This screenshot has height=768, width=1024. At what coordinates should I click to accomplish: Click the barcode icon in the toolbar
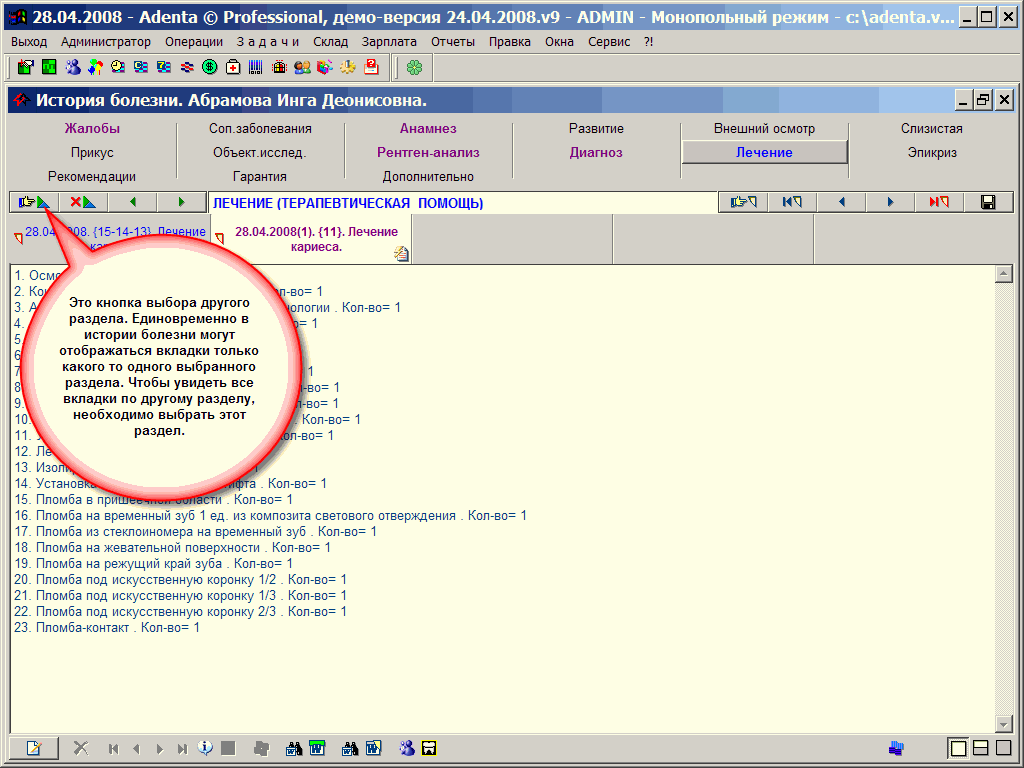click(x=256, y=67)
